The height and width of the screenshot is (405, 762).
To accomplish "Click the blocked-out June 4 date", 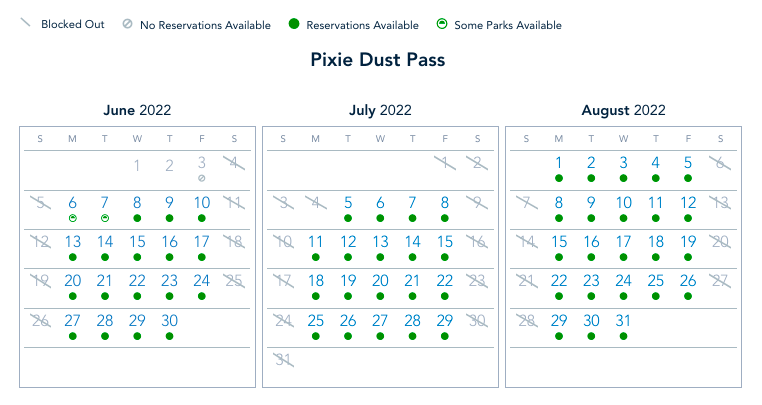I will (234, 163).
